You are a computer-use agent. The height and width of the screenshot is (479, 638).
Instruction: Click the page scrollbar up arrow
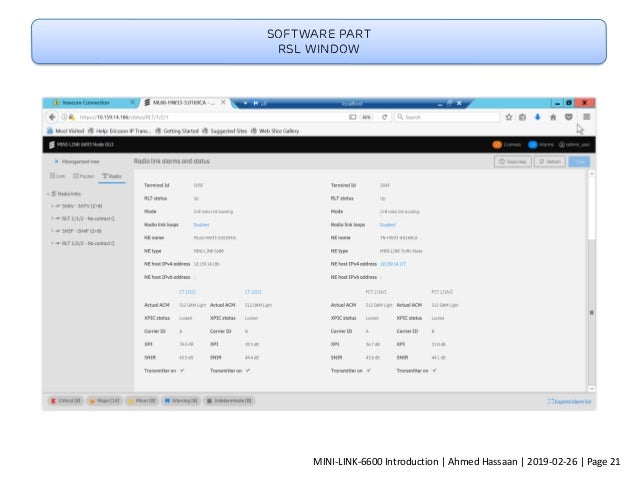592,174
